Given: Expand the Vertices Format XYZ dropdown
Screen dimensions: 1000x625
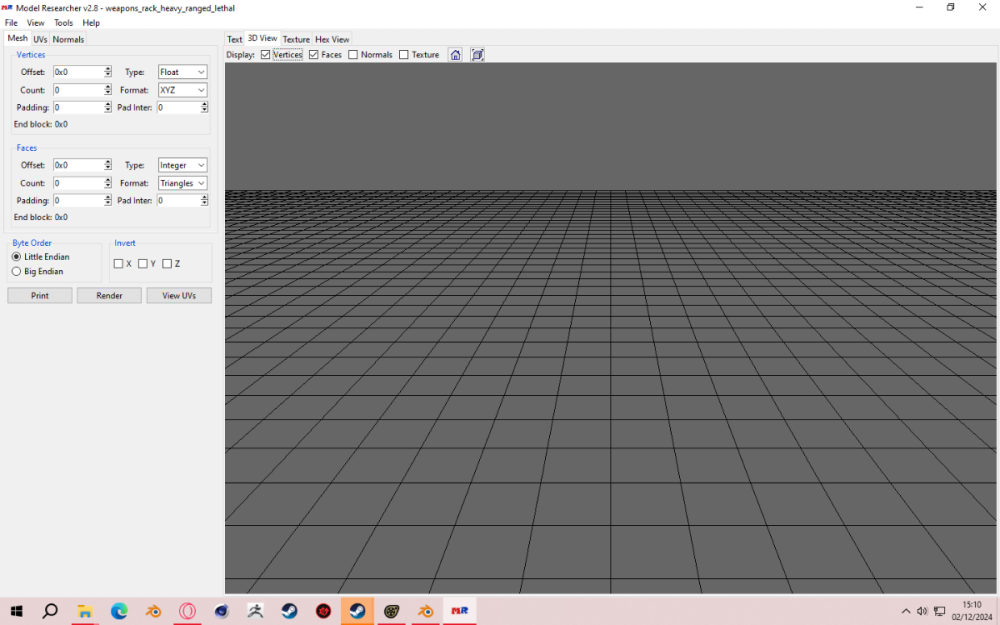Looking at the screenshot, I should pyautogui.click(x=183, y=90).
